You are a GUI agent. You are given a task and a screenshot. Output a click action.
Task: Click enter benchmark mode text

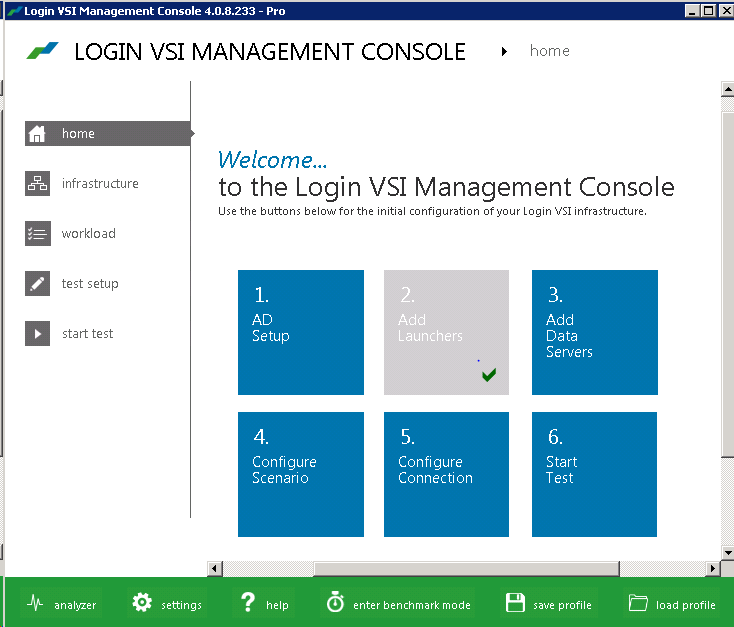coord(411,605)
